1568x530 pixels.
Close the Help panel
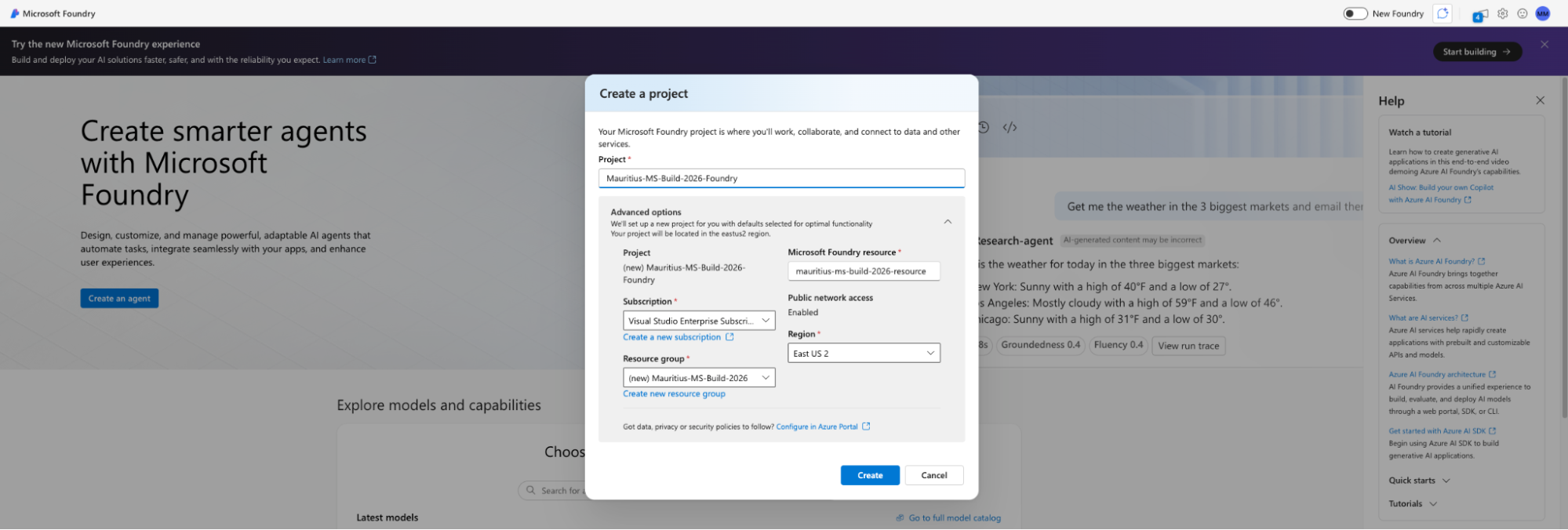[x=1540, y=100]
